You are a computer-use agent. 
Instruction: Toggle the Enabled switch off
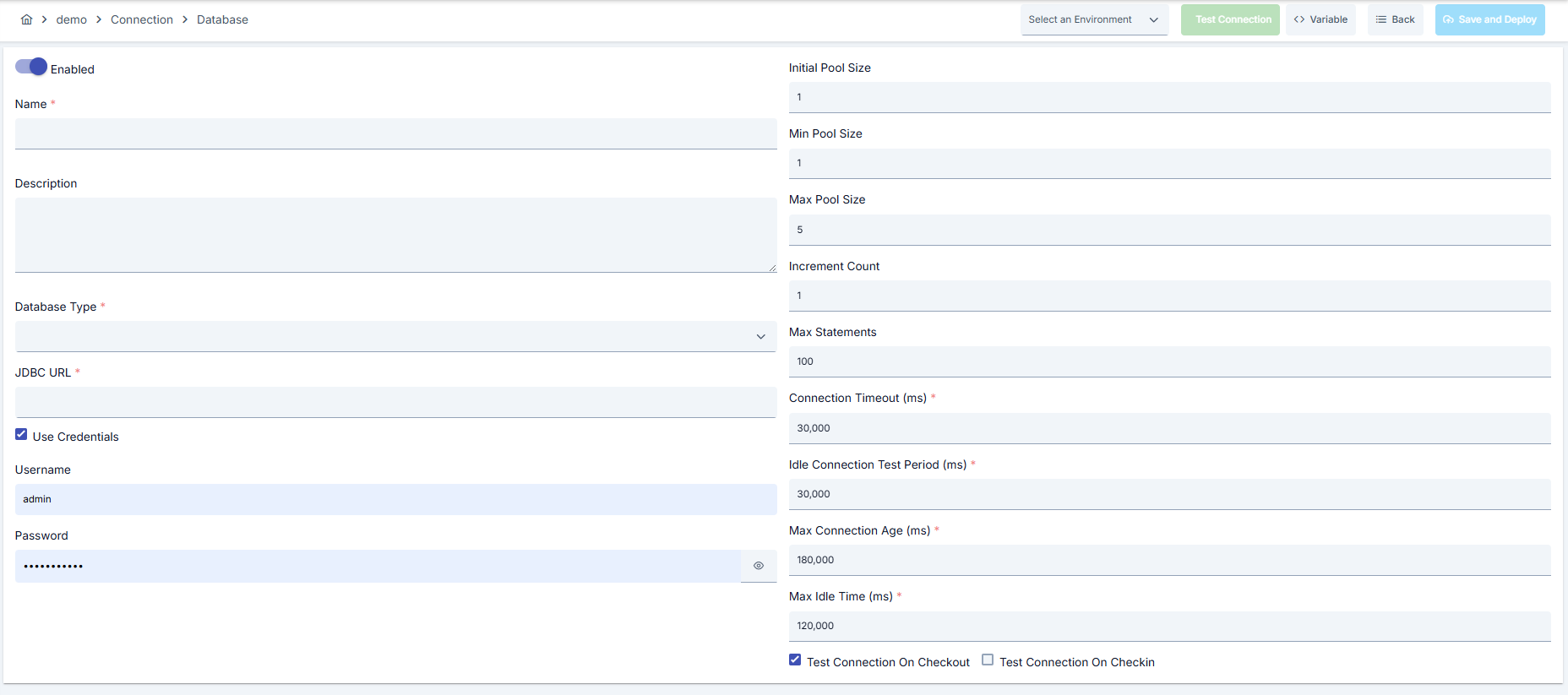pos(31,67)
